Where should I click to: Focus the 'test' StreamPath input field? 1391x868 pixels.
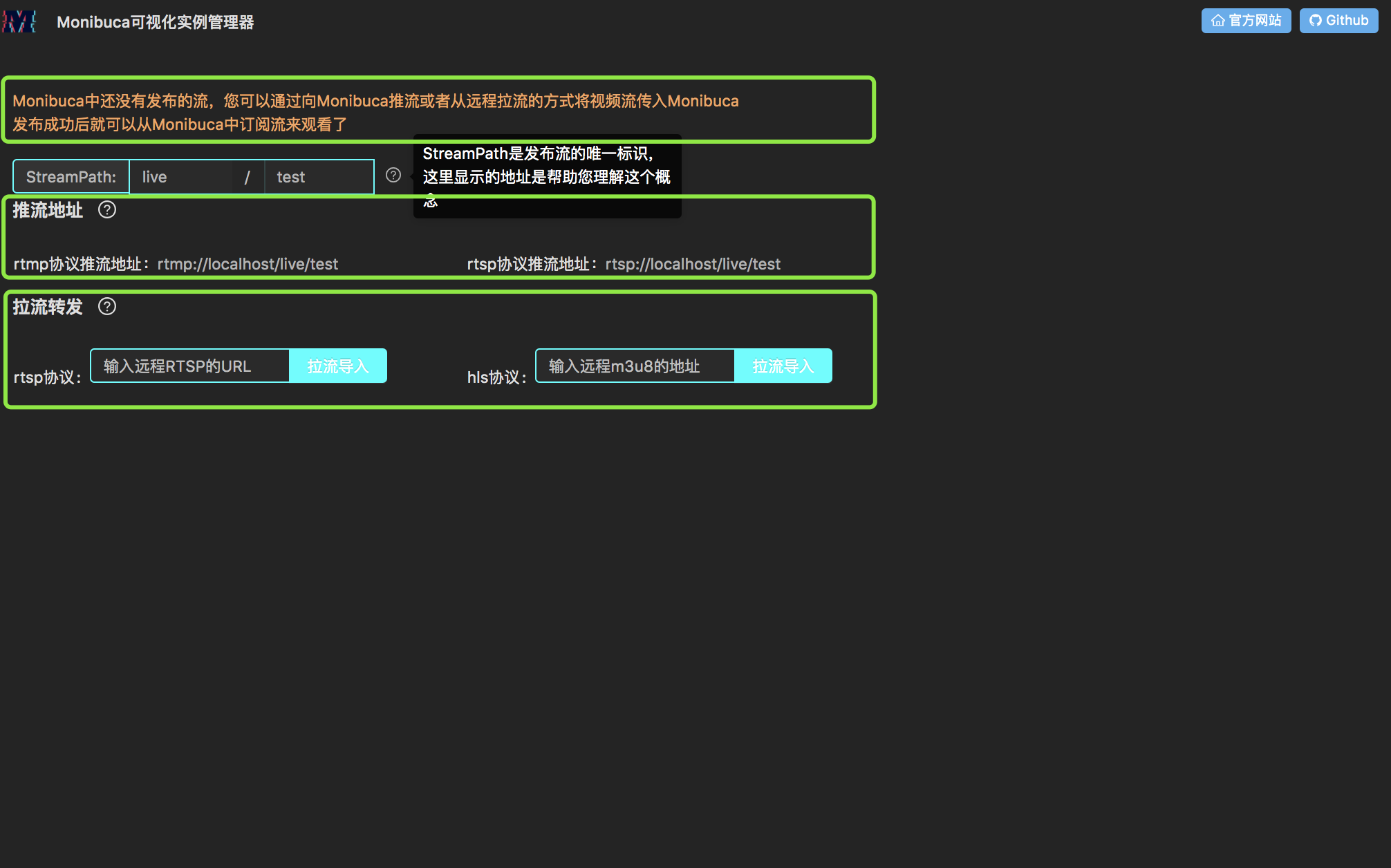click(x=318, y=177)
